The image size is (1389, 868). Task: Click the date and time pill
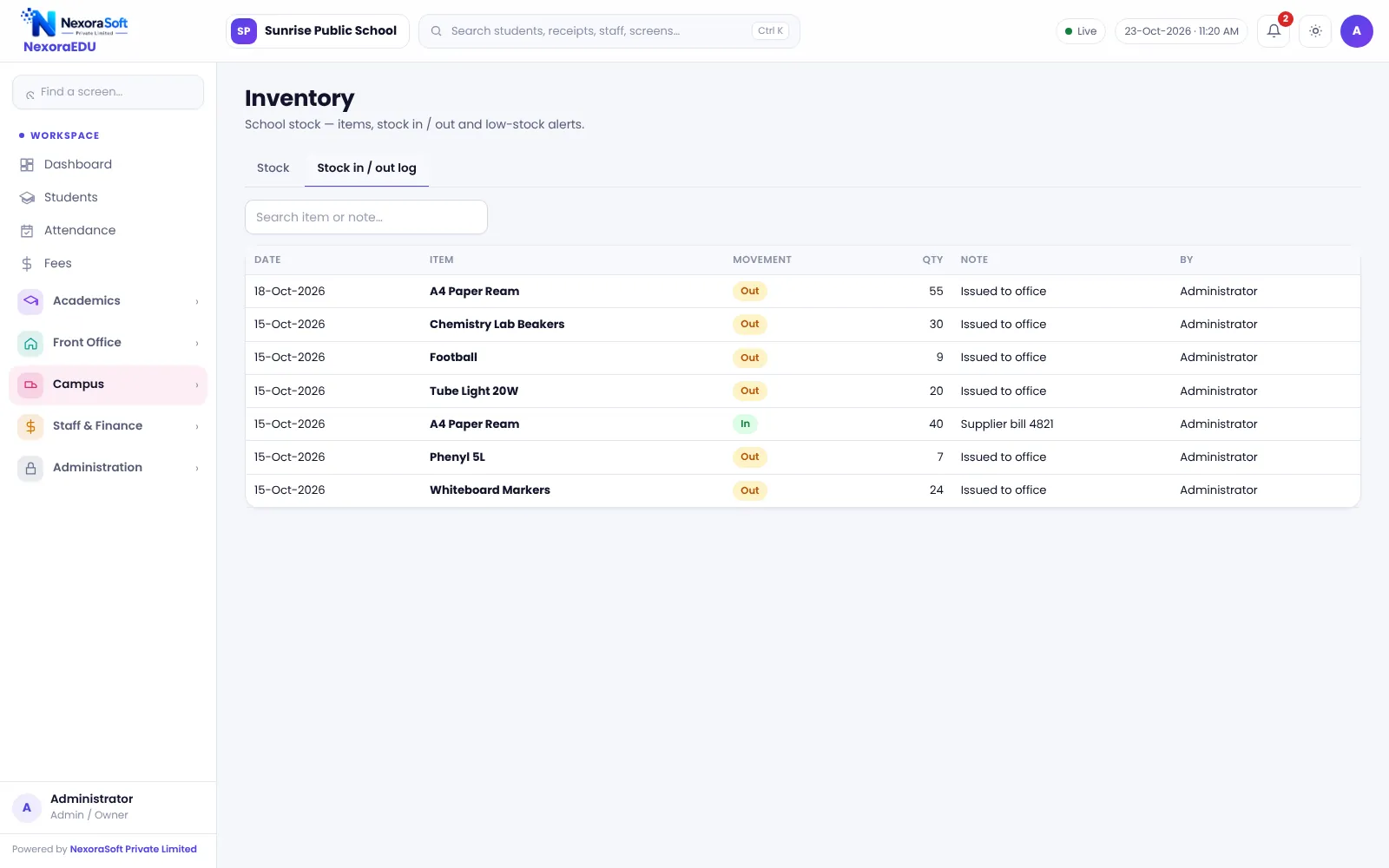(x=1182, y=31)
